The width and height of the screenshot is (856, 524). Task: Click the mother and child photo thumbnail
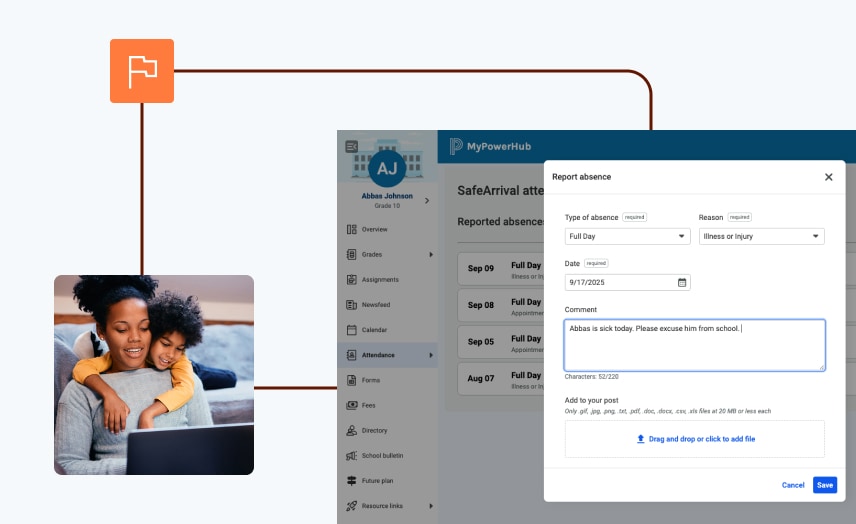(x=154, y=375)
